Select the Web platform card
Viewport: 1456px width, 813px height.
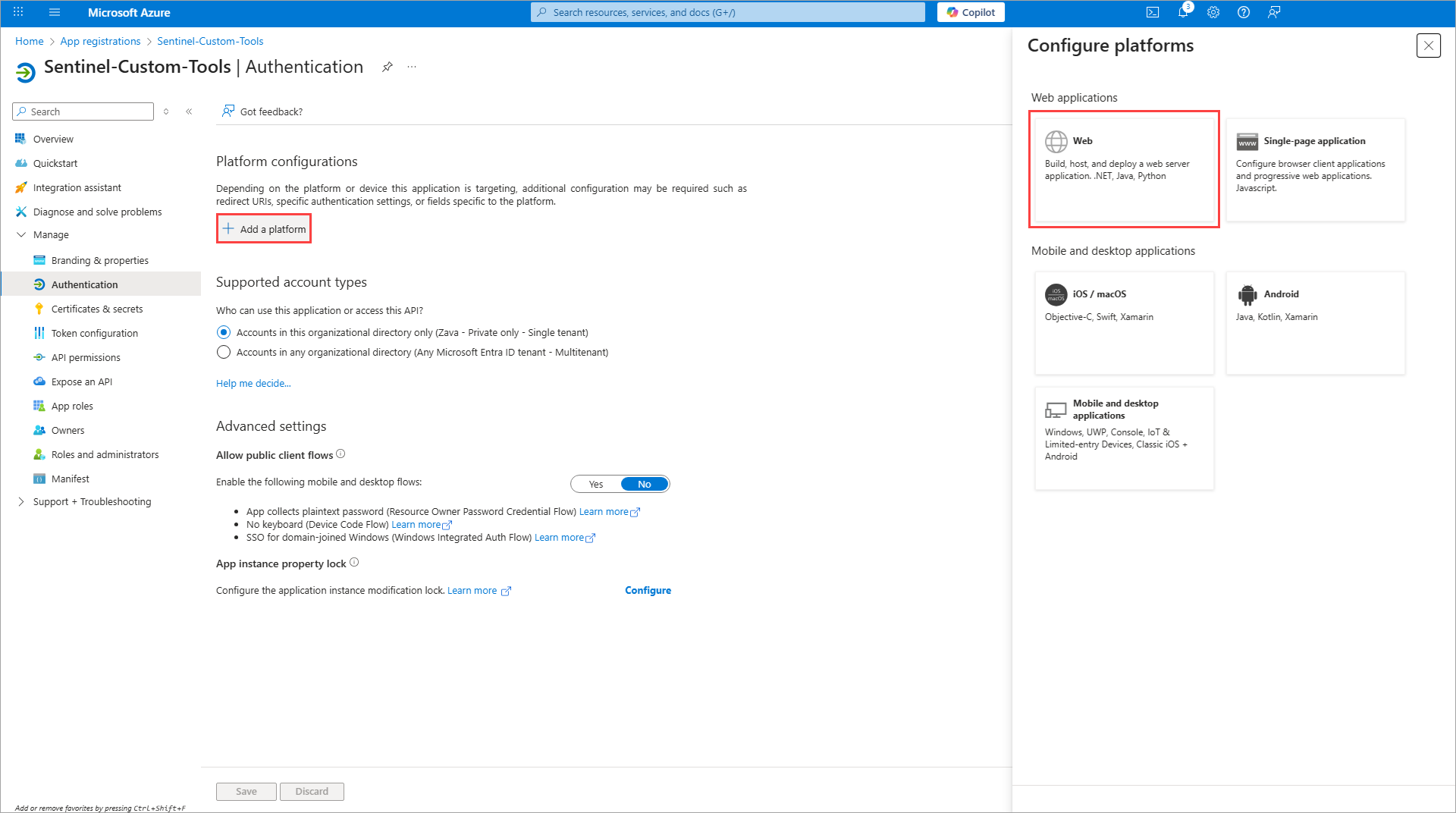coord(1124,169)
